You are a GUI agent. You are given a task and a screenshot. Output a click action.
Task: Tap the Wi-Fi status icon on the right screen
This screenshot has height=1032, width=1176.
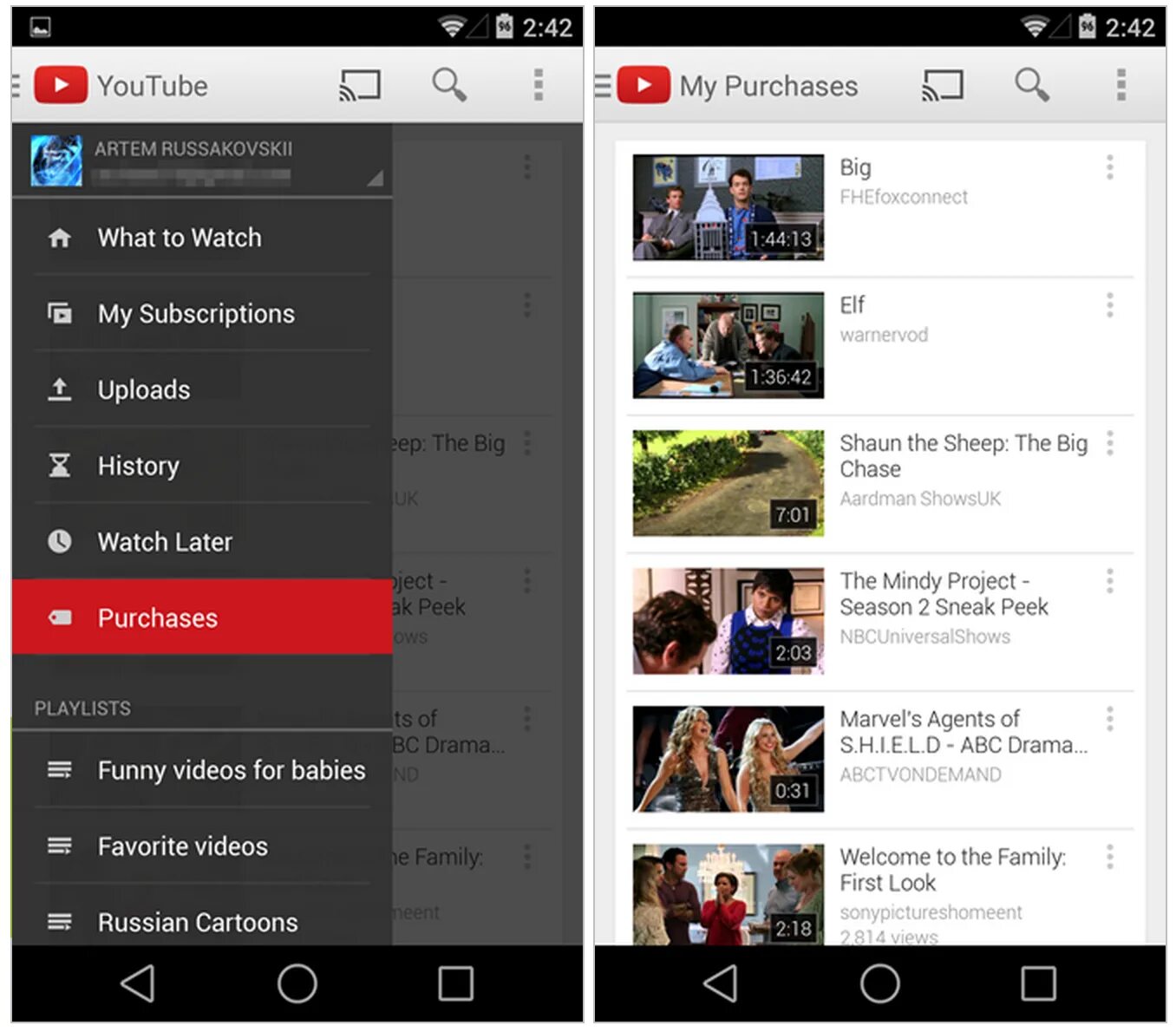click(1034, 27)
